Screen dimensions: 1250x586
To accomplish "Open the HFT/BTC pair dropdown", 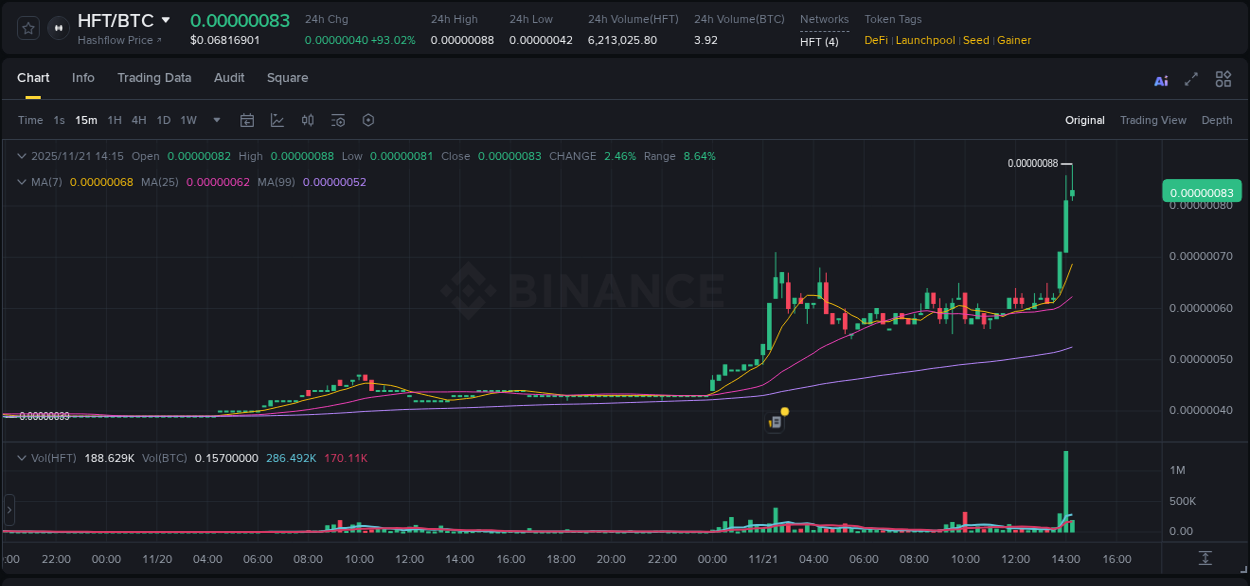I will (x=166, y=19).
